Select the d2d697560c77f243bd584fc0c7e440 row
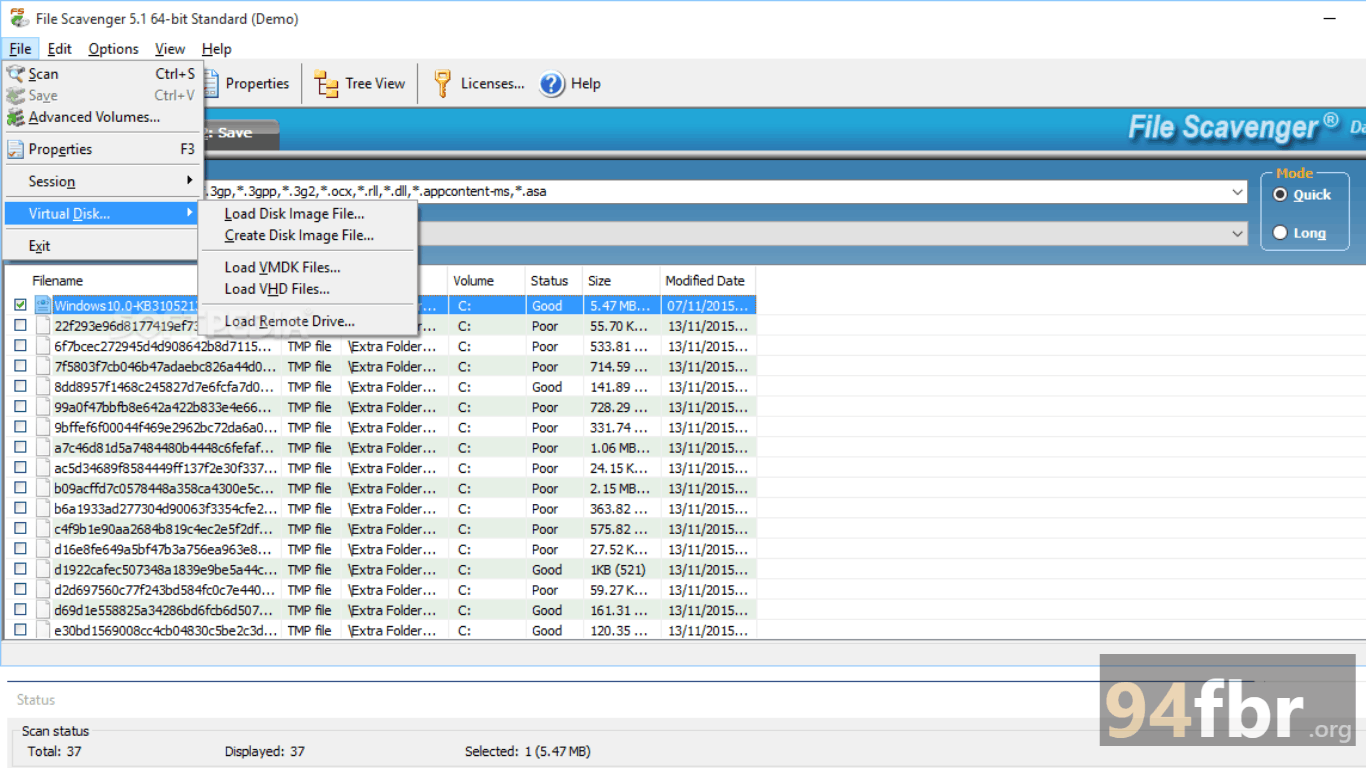This screenshot has height=768, width=1366. point(380,590)
